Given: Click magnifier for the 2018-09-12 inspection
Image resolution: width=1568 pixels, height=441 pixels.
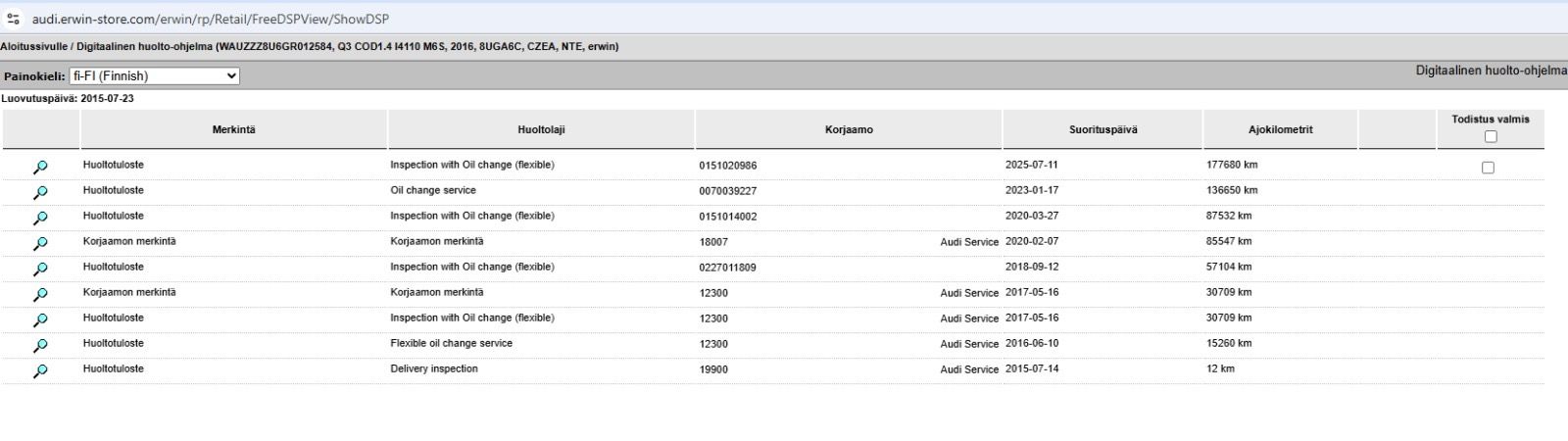Looking at the screenshot, I should pyautogui.click(x=40, y=269).
